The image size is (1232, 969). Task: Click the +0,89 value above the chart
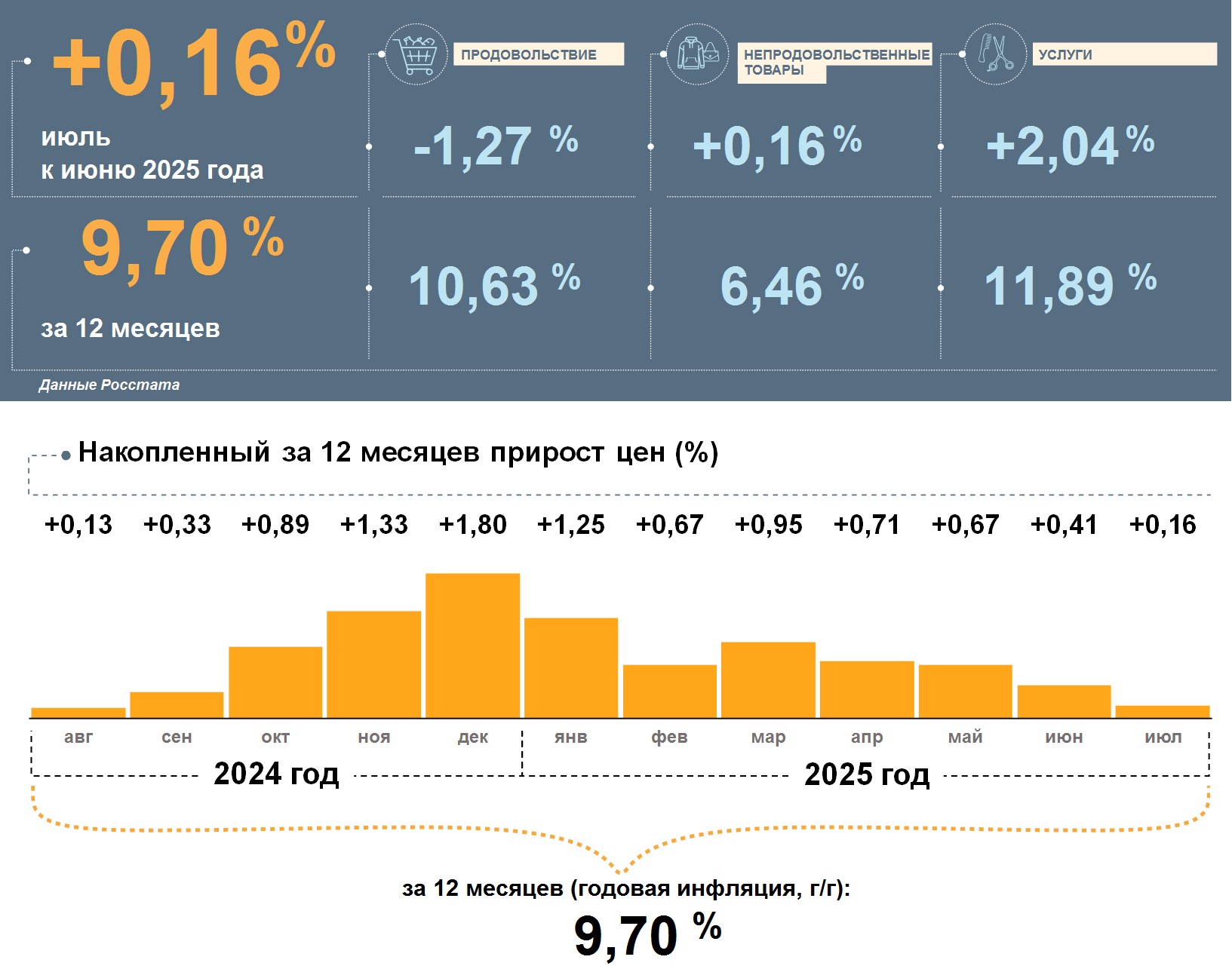pyautogui.click(x=275, y=524)
